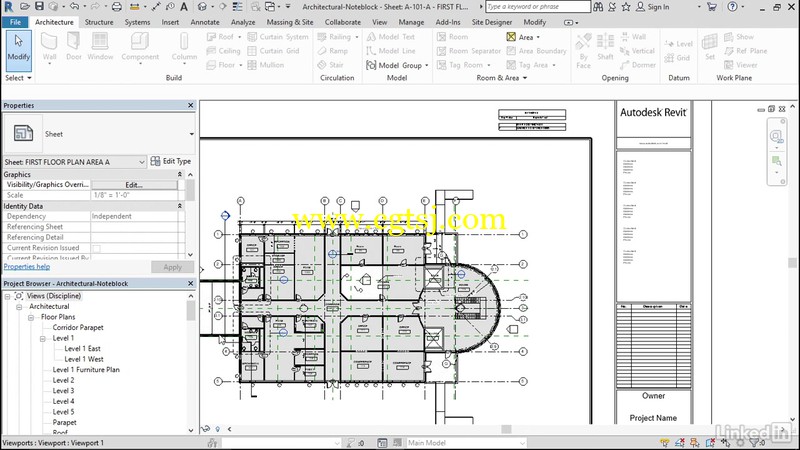Switch to the Annotate ribbon tab
This screenshot has width=800, height=450.
tap(205, 22)
